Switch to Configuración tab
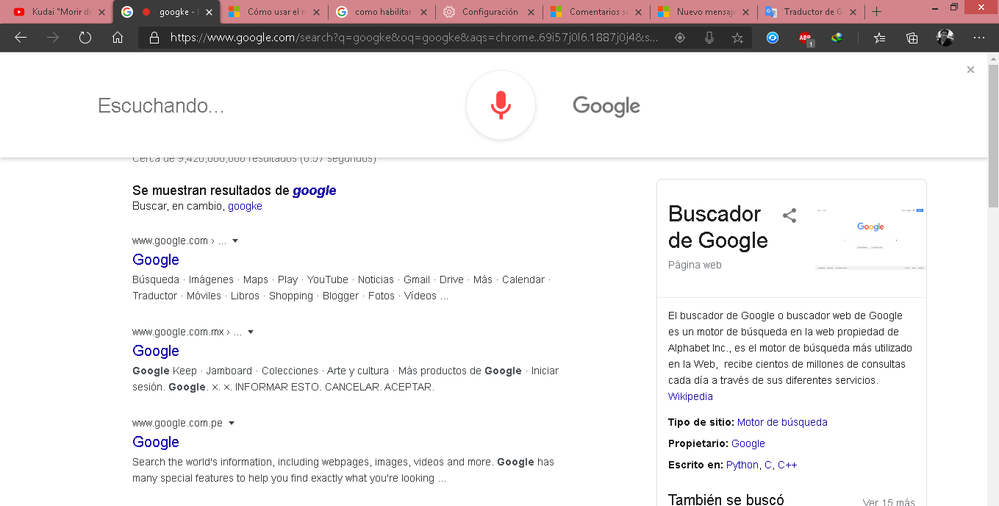 (x=489, y=11)
